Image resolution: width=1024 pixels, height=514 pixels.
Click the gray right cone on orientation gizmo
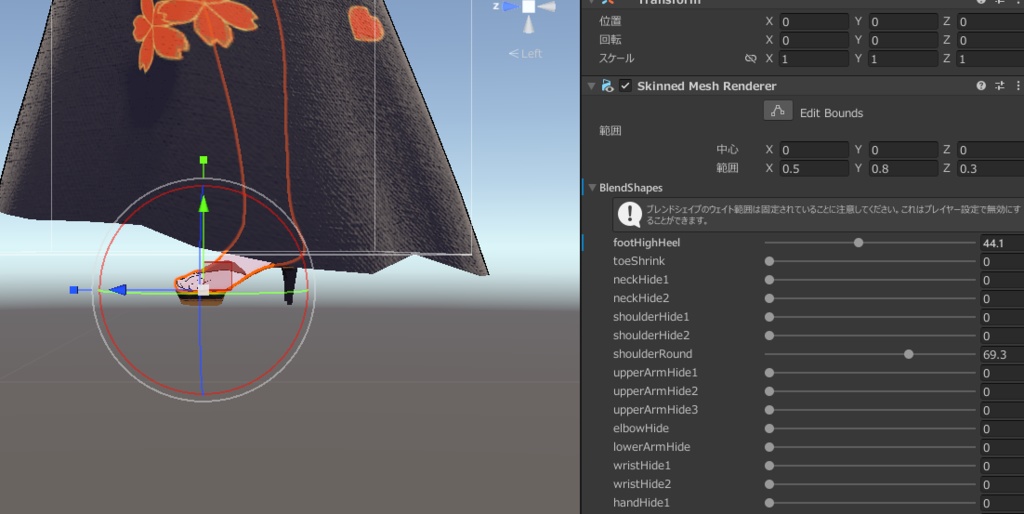click(x=547, y=7)
